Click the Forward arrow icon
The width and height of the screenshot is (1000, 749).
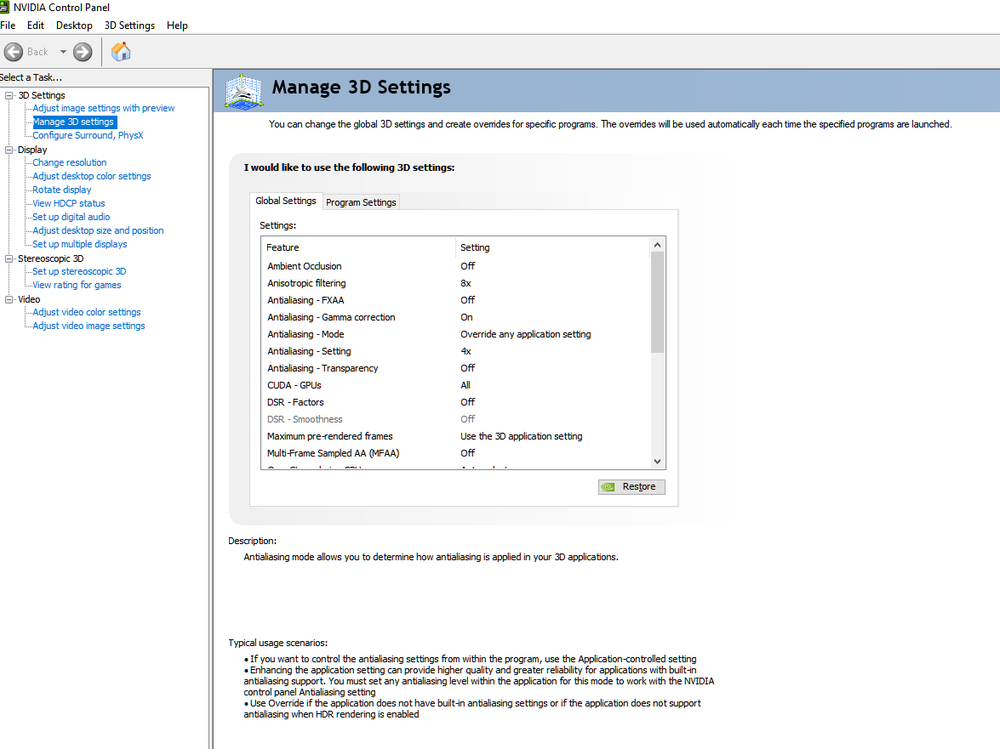tap(82, 52)
